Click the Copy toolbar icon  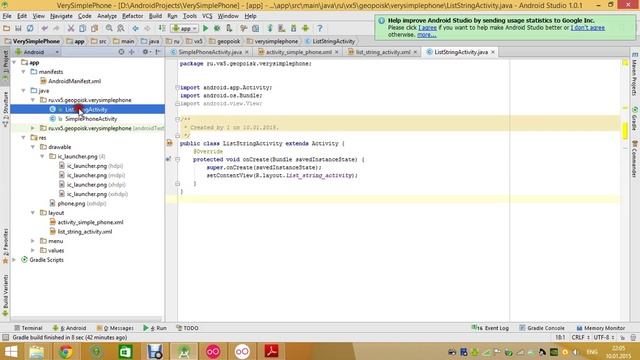click(x=82, y=29)
